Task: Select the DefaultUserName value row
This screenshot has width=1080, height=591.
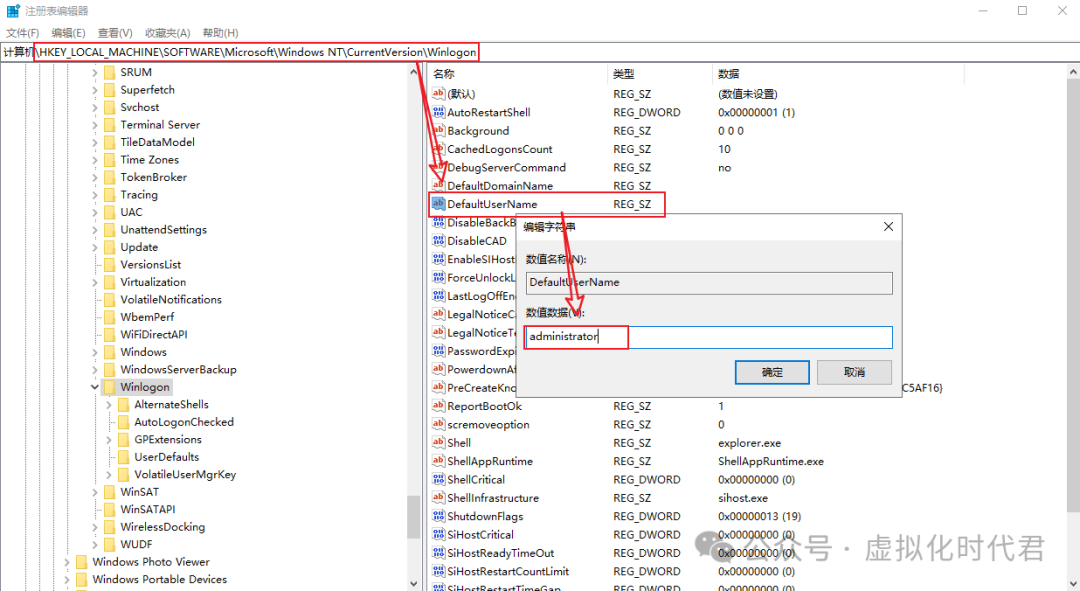Action: click(547, 204)
